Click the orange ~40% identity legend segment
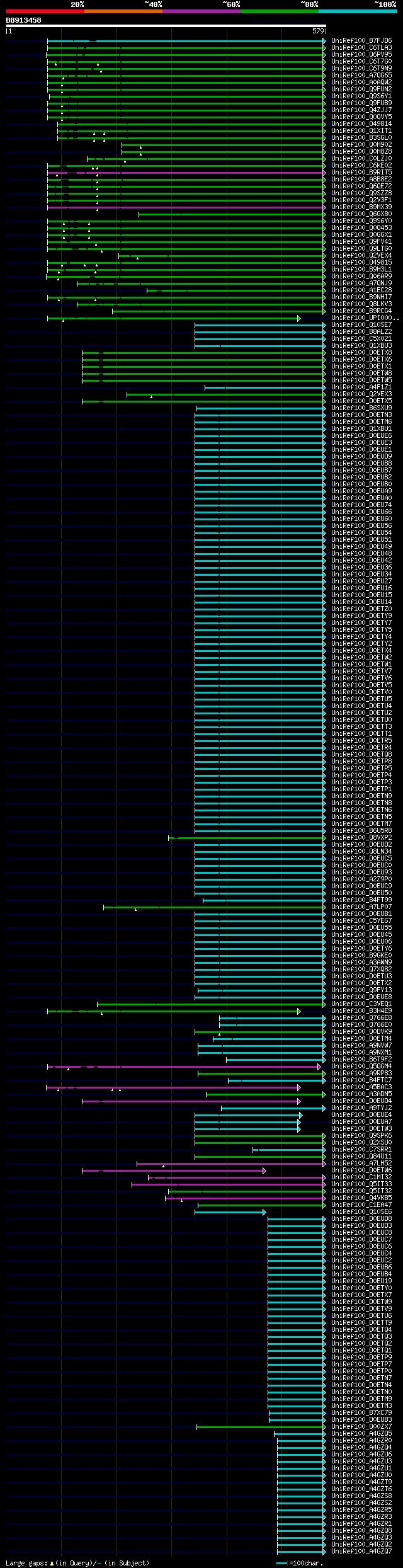 [x=123, y=11]
